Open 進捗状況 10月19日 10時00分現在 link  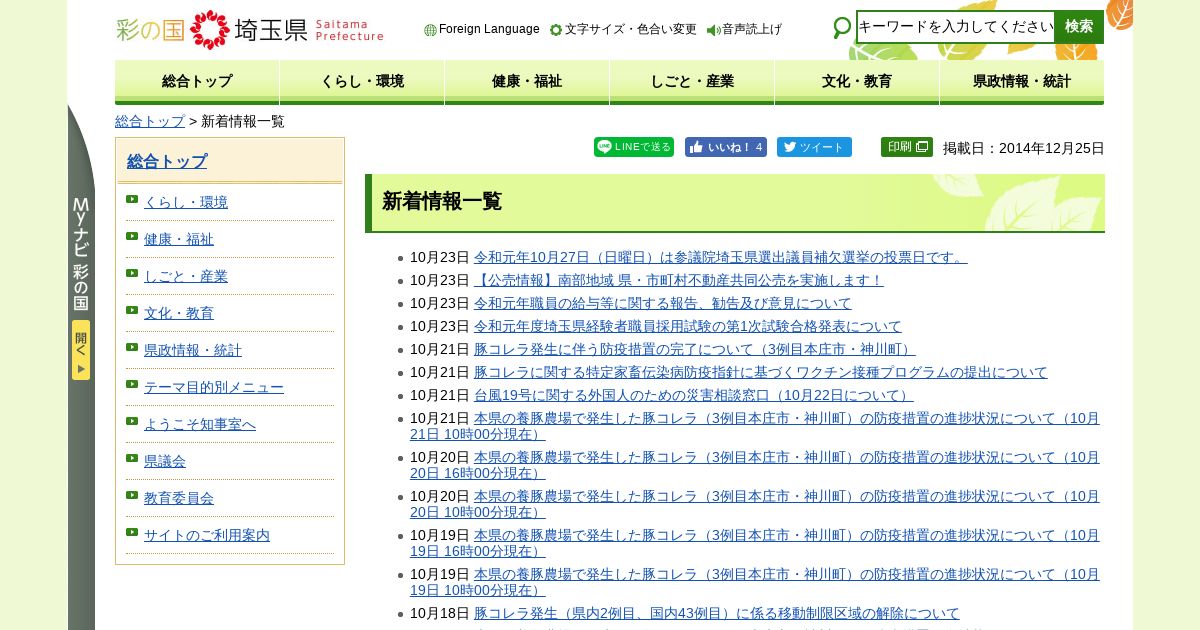click(755, 582)
